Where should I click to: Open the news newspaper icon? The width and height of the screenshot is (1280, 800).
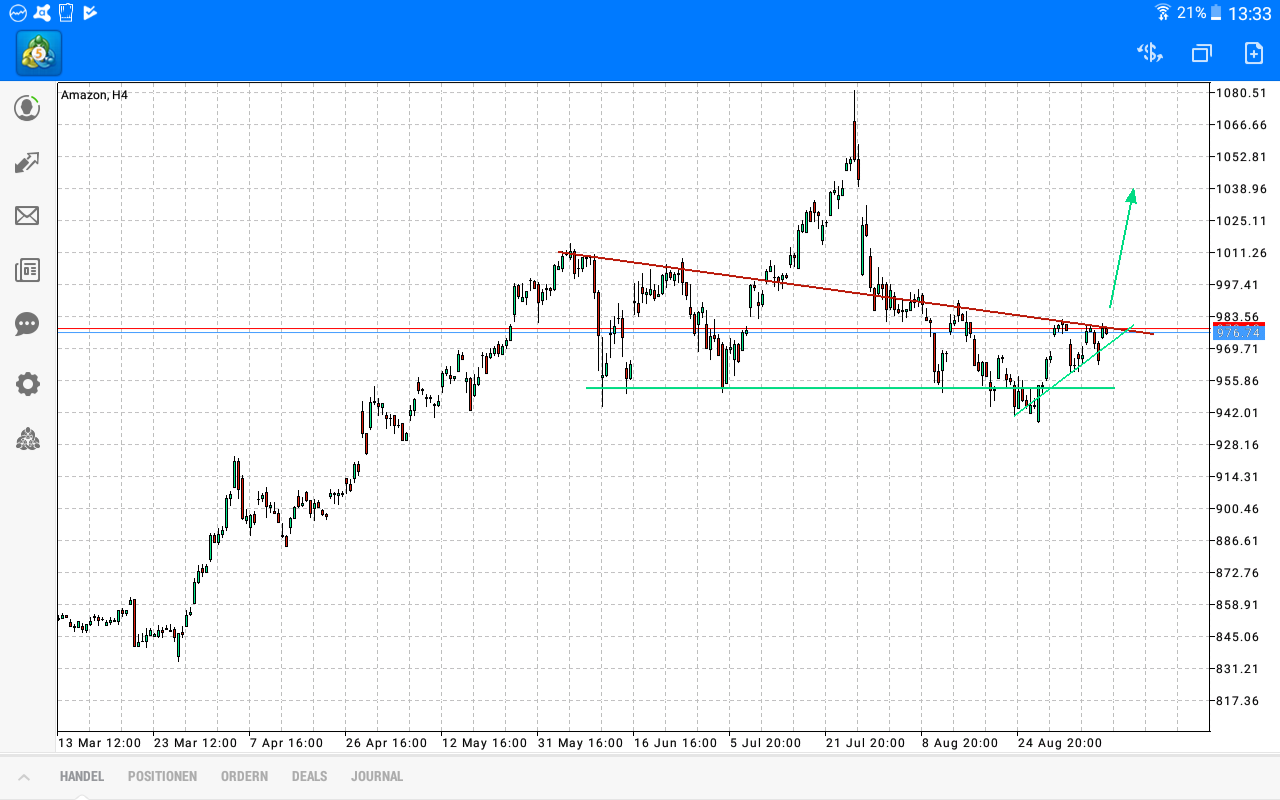27,270
